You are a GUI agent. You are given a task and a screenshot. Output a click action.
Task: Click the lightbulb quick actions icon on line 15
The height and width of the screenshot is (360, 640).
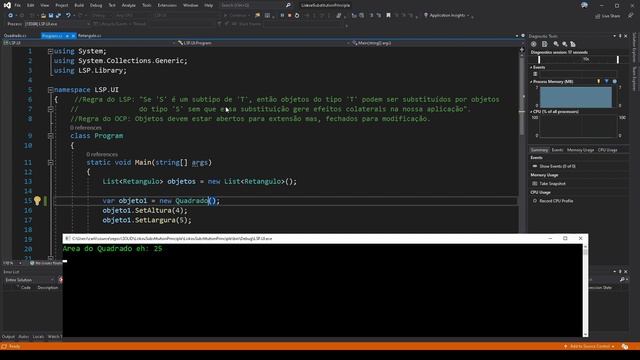pyautogui.click(x=38, y=200)
